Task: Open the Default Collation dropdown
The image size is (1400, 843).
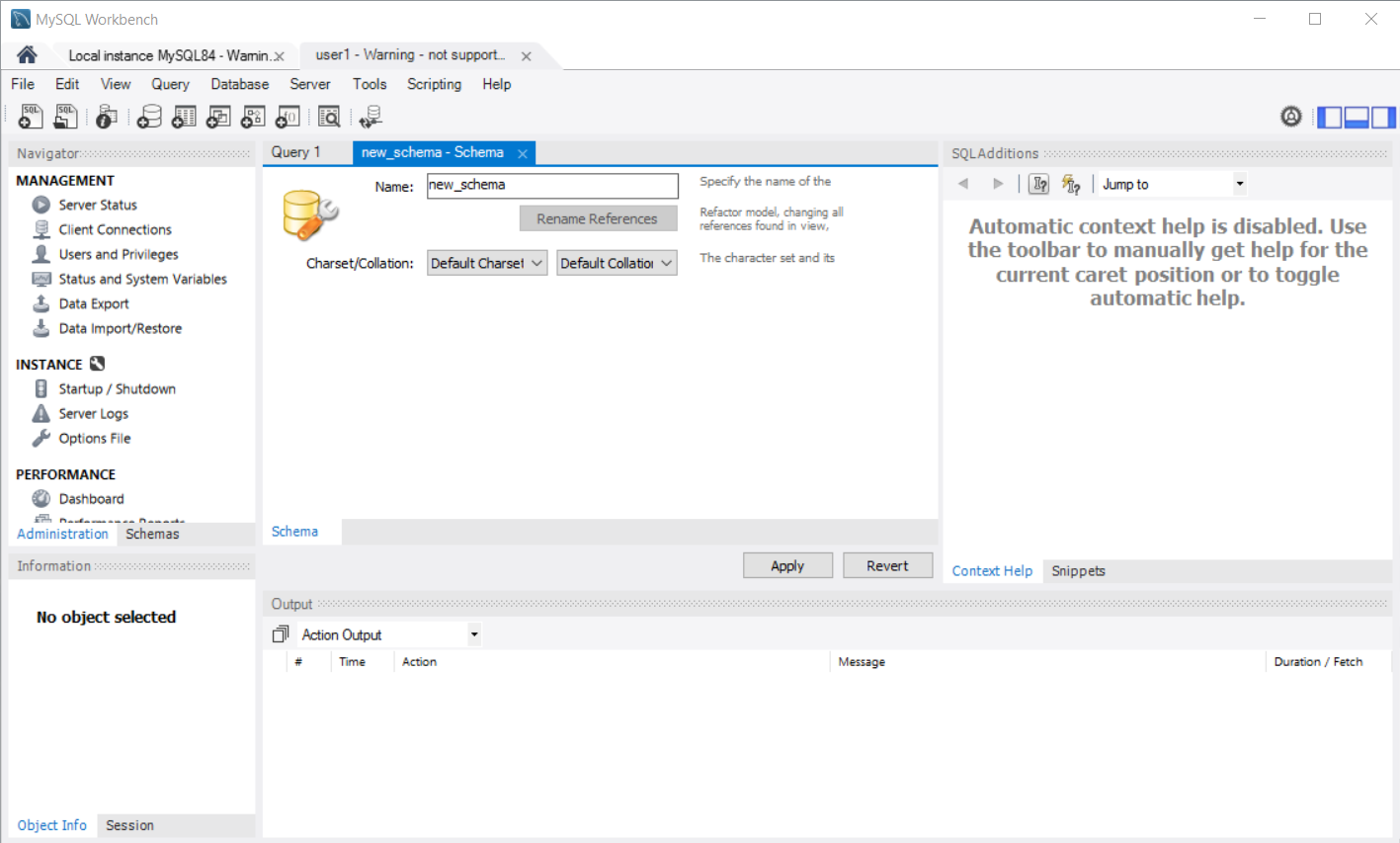Action: [x=617, y=263]
